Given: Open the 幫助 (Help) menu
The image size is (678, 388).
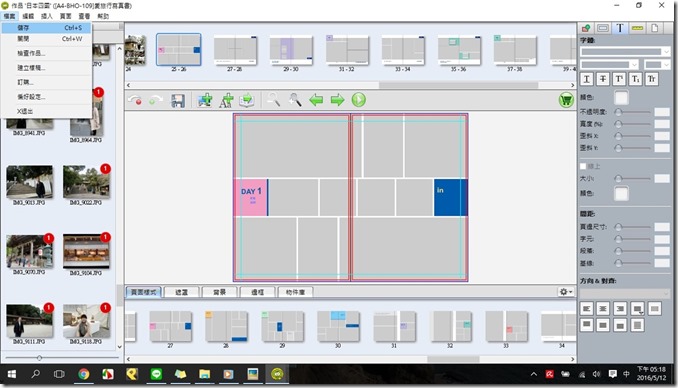Looking at the screenshot, I should [103, 16].
